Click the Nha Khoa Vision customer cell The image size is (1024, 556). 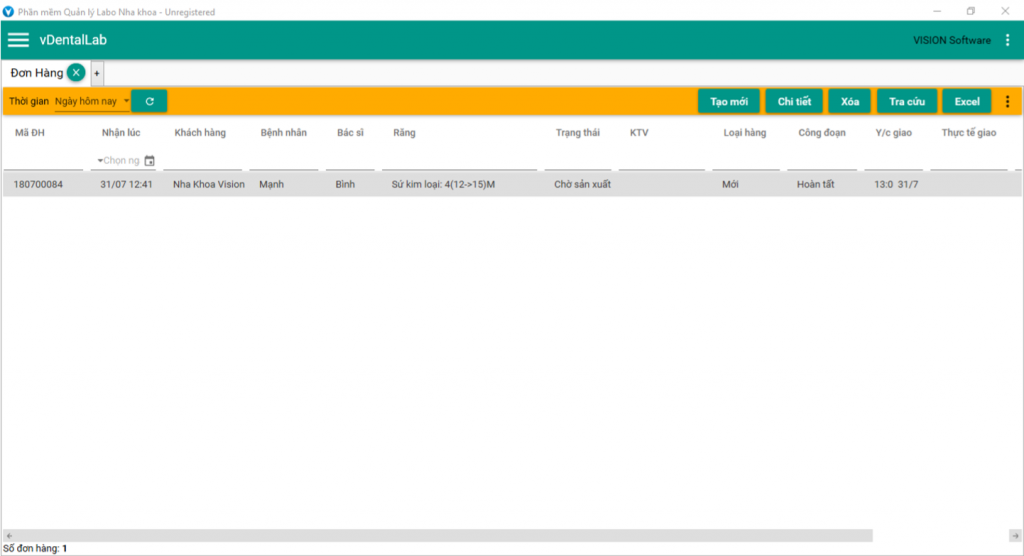[209, 184]
